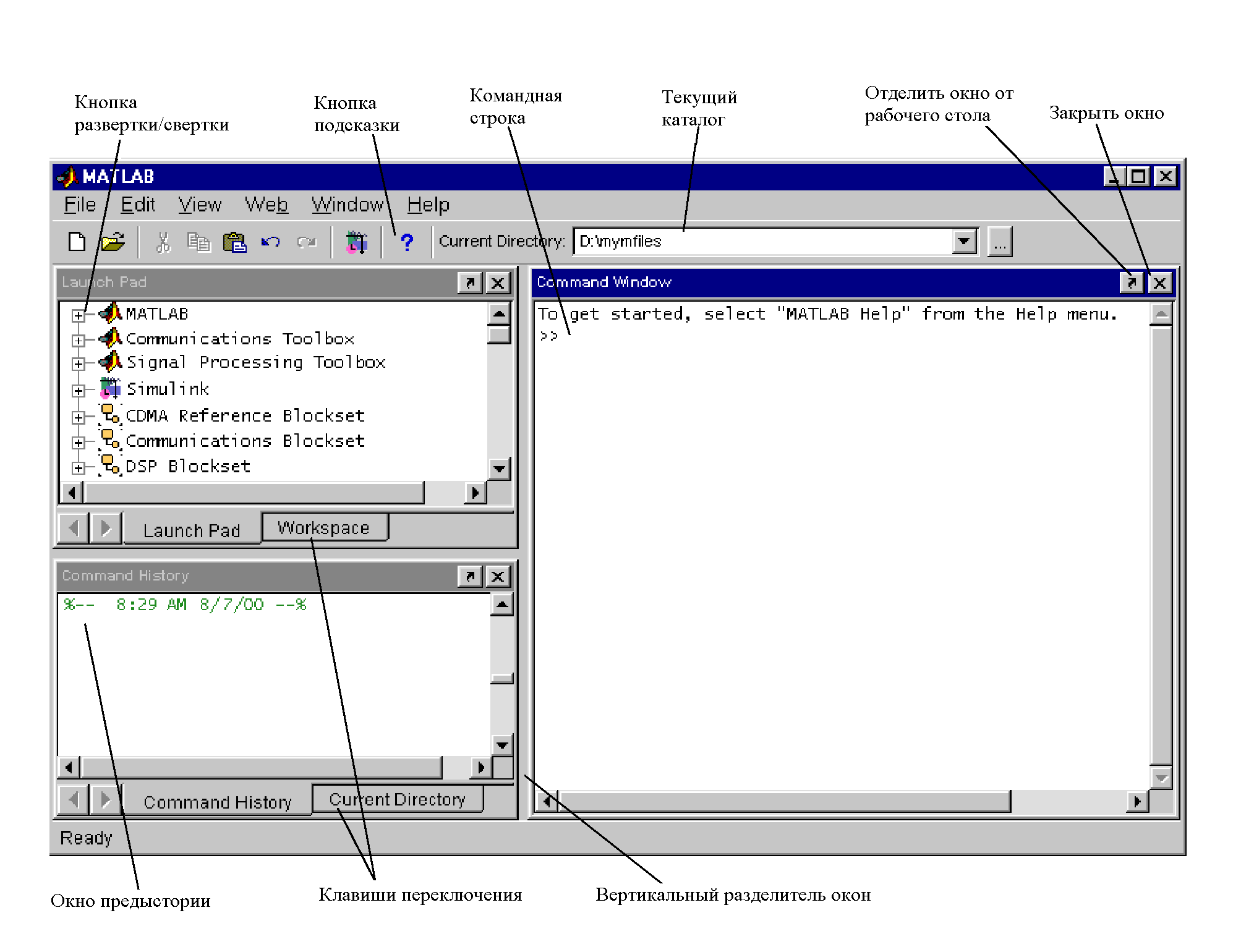
Task: Click the Open file folder icon
Action: [x=113, y=242]
